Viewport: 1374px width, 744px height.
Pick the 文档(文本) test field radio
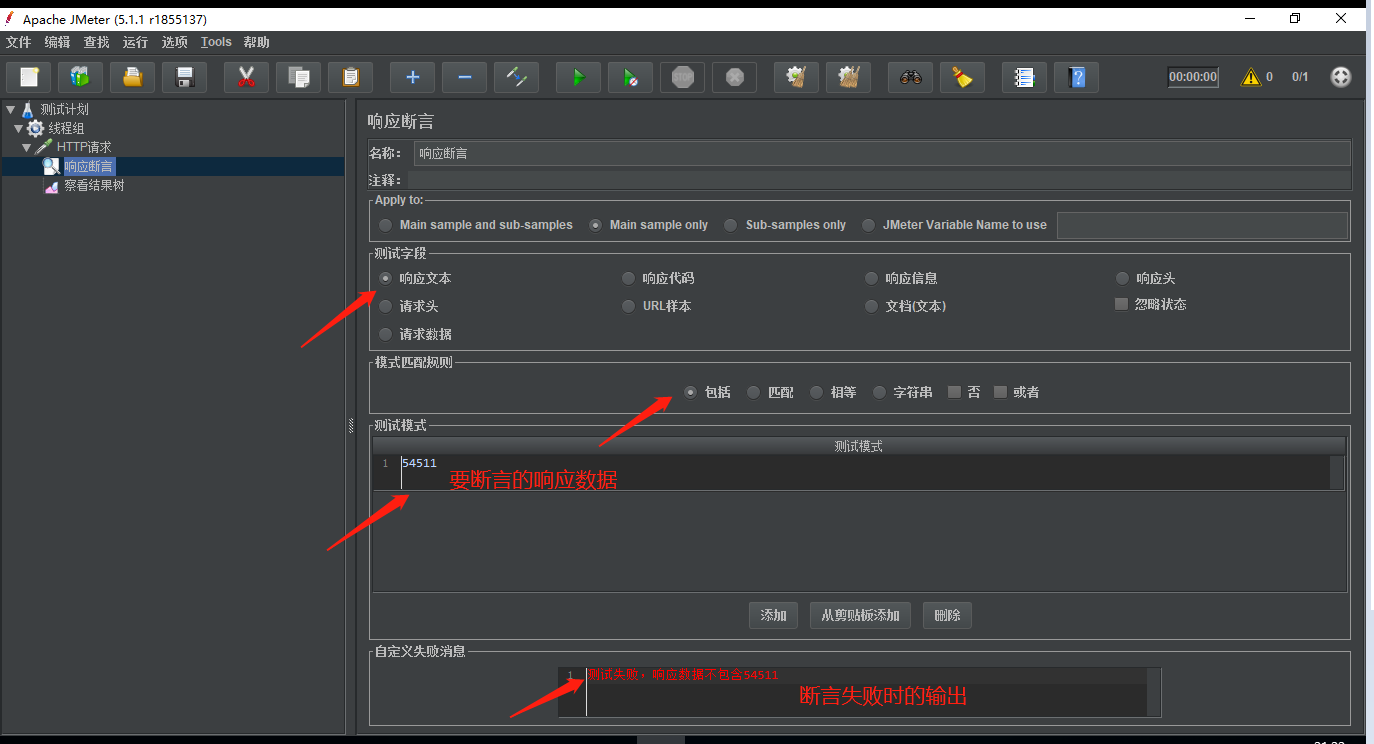[x=905, y=306]
